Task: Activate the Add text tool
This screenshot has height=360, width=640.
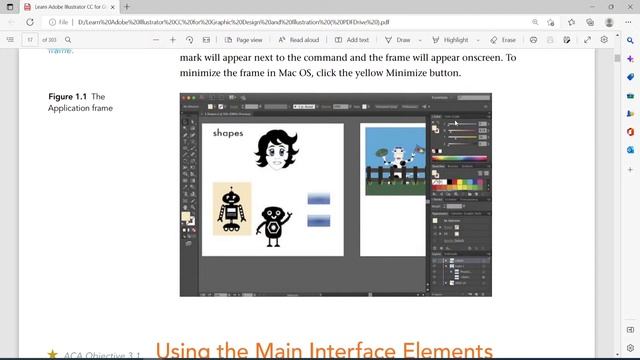Action: point(352,40)
